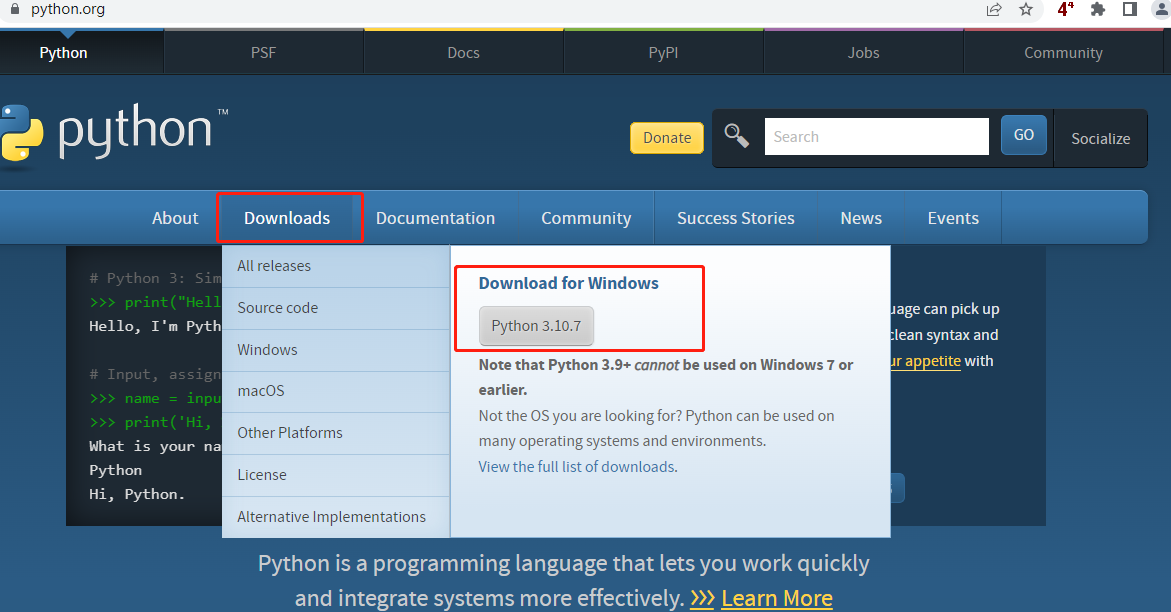The image size is (1171, 612).
Task: Click the Learn More arrows icon
Action: pyautogui.click(x=702, y=598)
